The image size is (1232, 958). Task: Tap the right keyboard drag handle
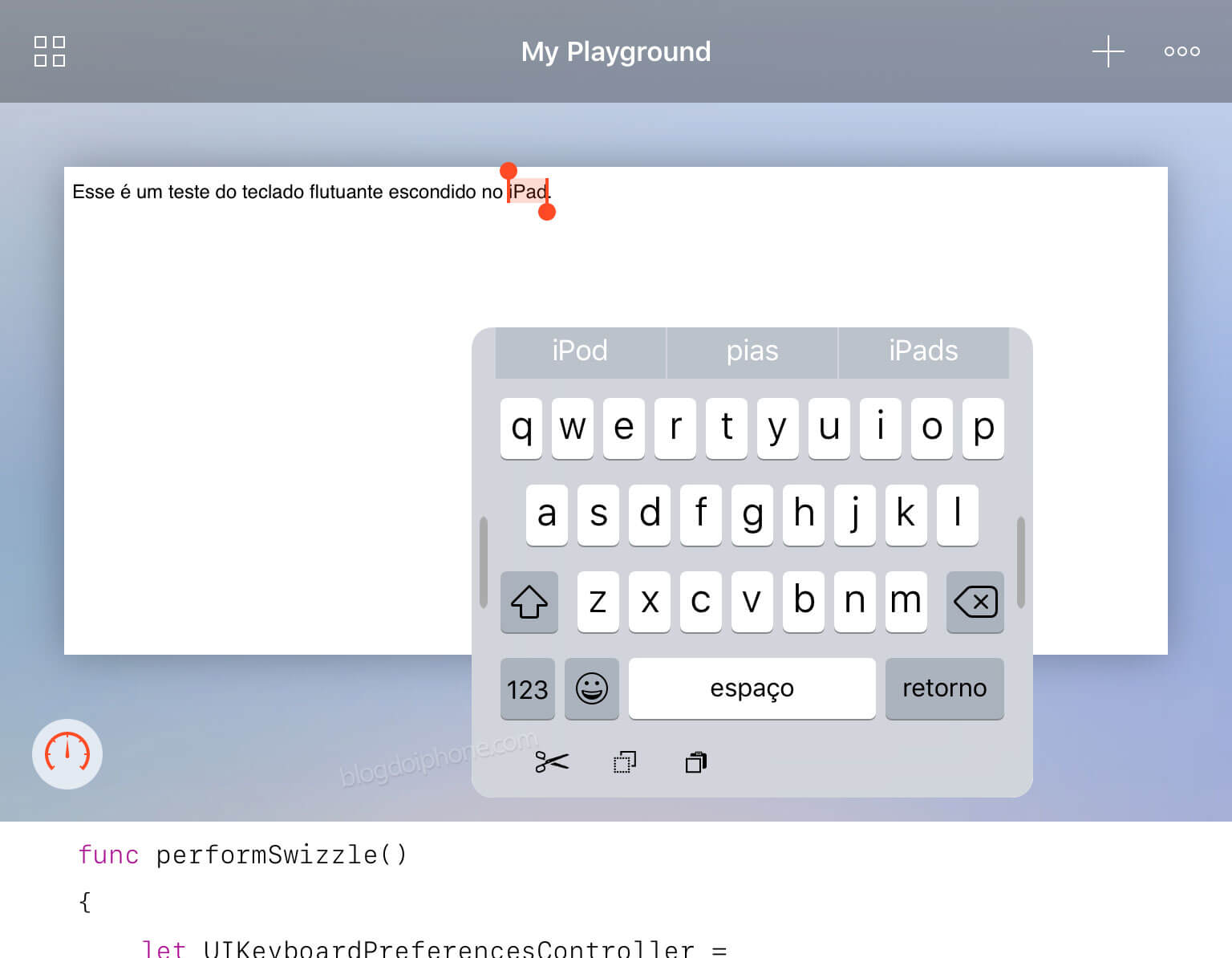tap(1021, 562)
